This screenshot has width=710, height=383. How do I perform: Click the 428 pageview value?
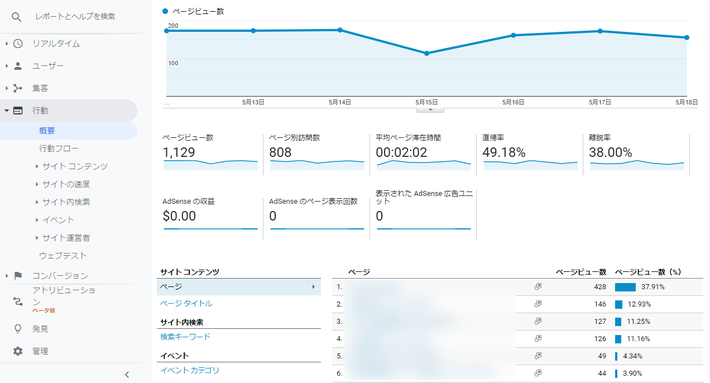600,287
